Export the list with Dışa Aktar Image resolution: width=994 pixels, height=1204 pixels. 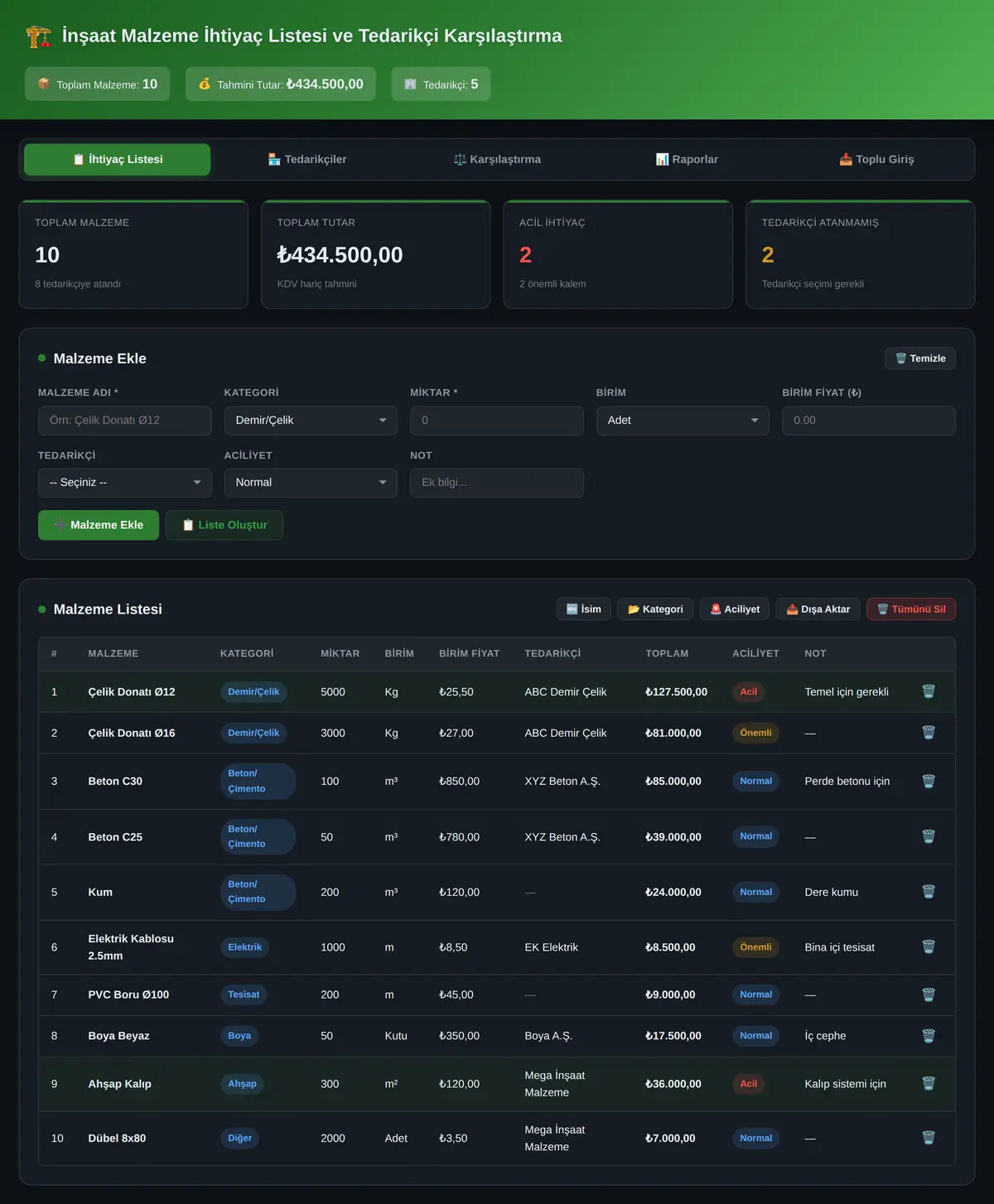(818, 609)
